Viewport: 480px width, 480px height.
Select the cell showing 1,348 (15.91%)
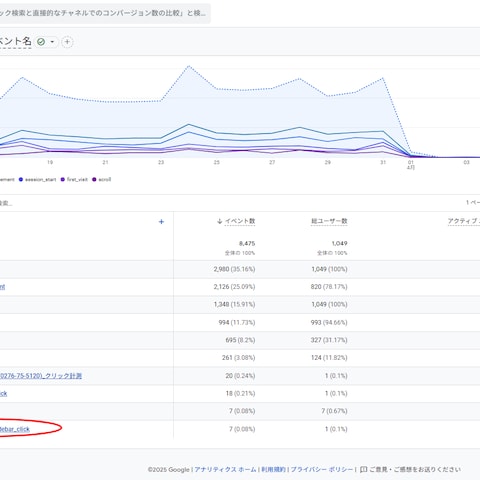pyautogui.click(x=234, y=304)
